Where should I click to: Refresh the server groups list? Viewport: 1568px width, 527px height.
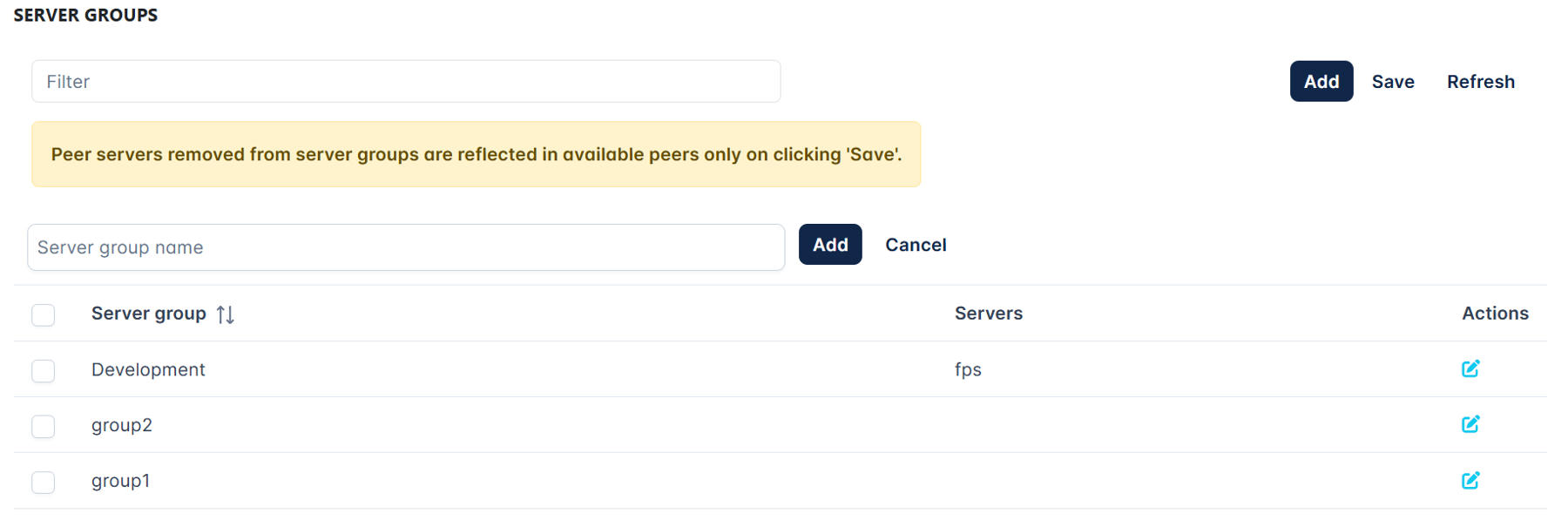(1481, 81)
